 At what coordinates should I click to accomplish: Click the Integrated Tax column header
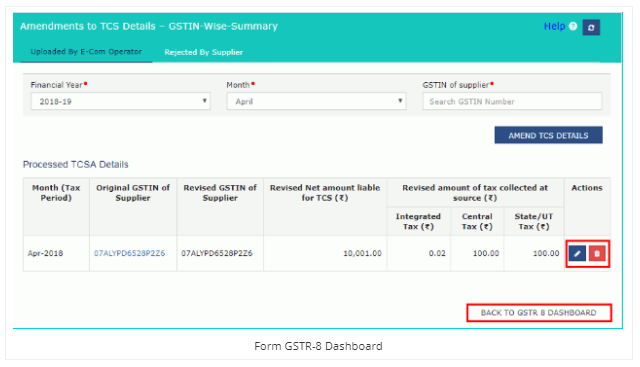pyautogui.click(x=418, y=221)
